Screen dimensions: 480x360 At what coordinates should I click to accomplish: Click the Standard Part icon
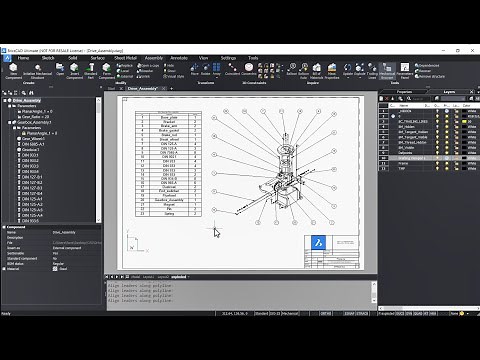(90, 68)
